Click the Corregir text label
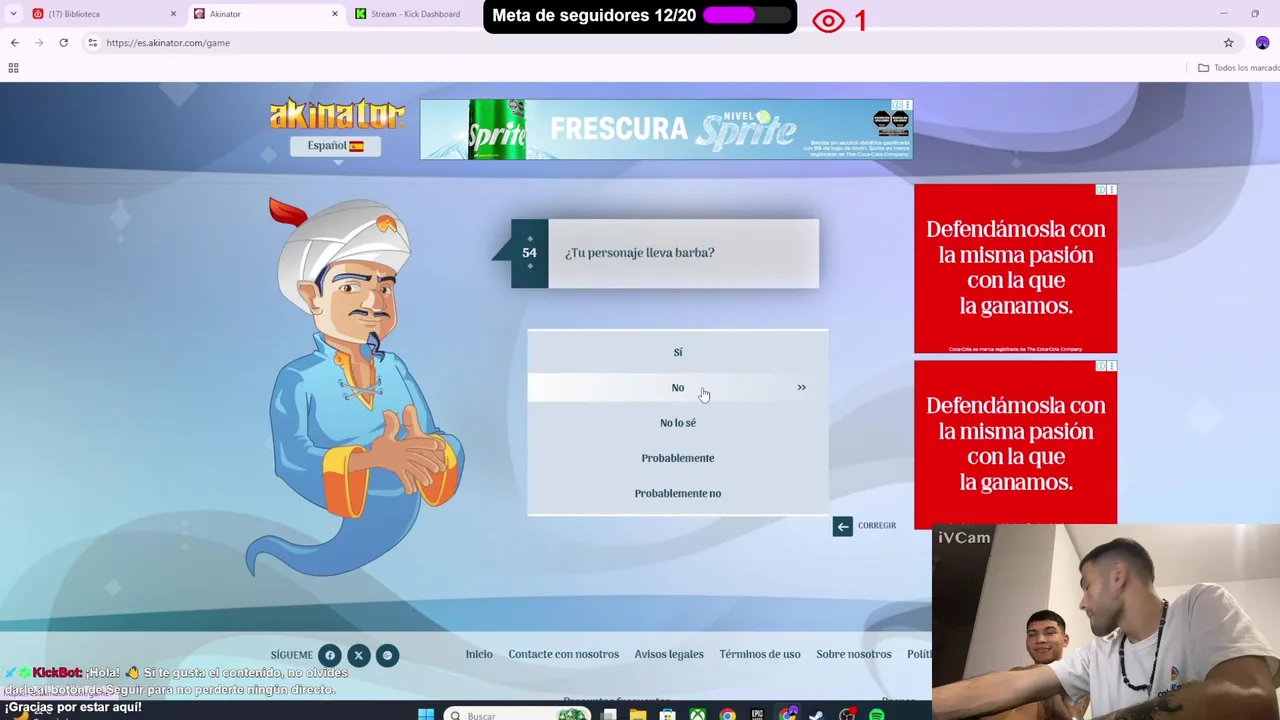Image resolution: width=1280 pixels, height=720 pixels. pos(877,526)
